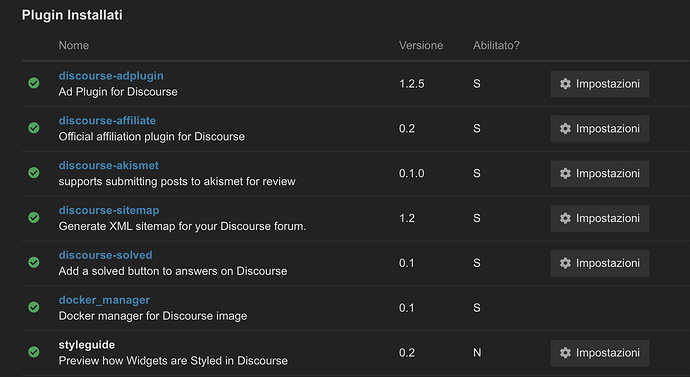
Task: Click the styleguide plugin name
Action: [87, 345]
